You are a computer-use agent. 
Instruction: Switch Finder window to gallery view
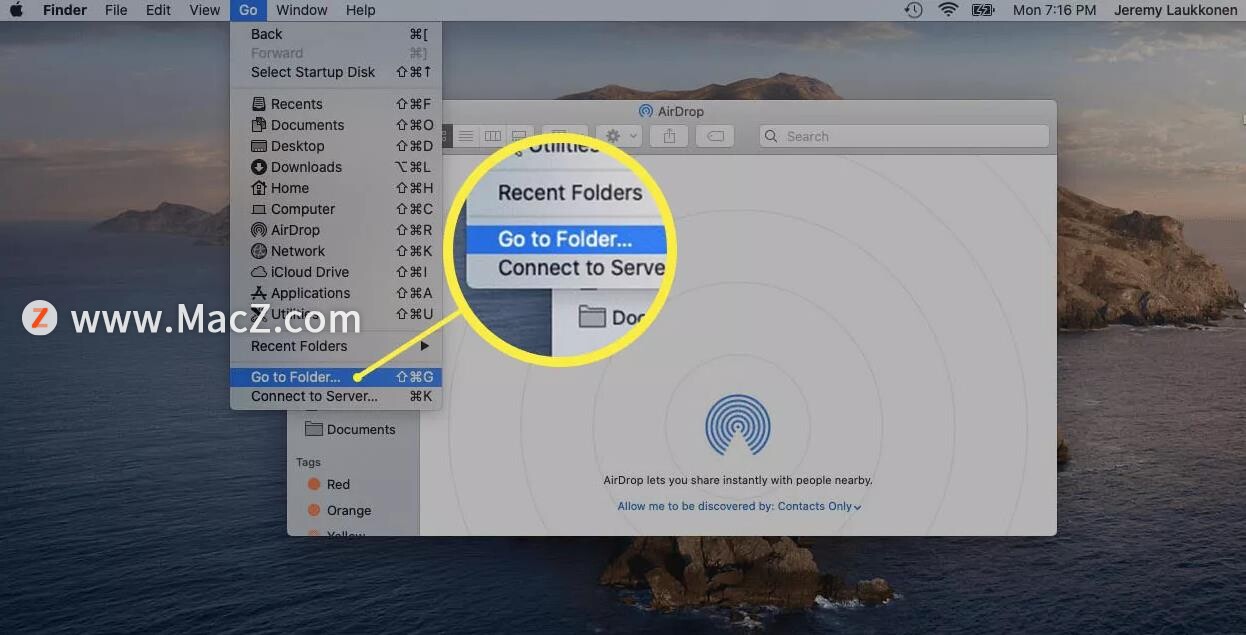click(x=518, y=136)
